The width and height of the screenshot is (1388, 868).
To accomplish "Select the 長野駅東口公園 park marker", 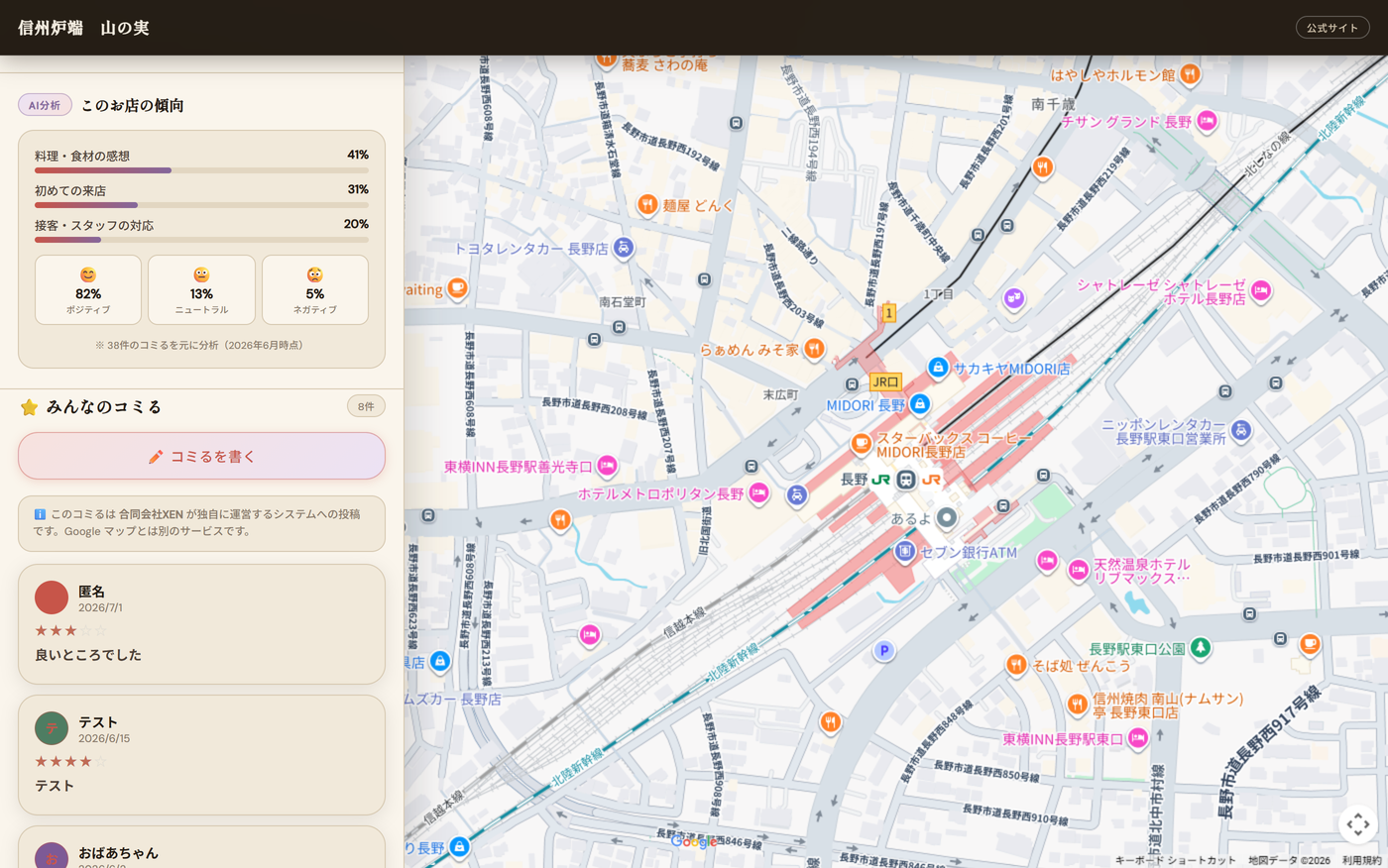I will tap(1201, 648).
